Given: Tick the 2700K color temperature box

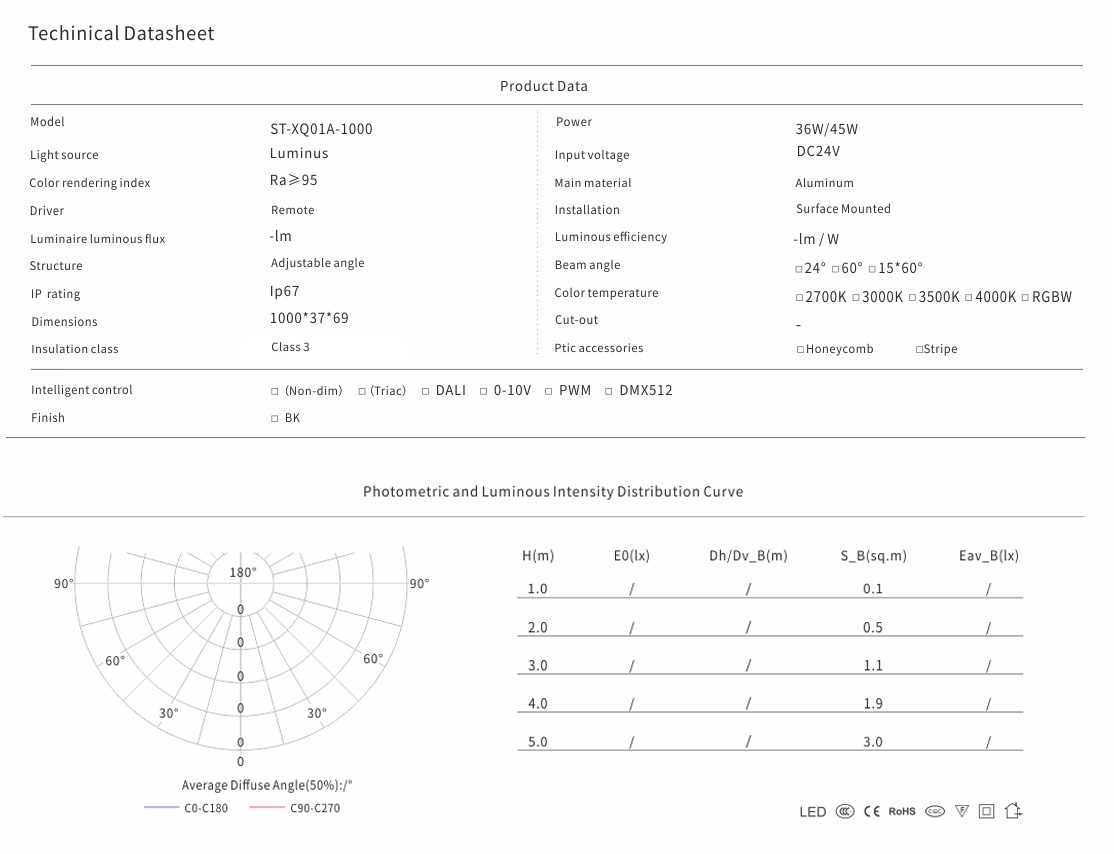Looking at the screenshot, I should tap(799, 298).
